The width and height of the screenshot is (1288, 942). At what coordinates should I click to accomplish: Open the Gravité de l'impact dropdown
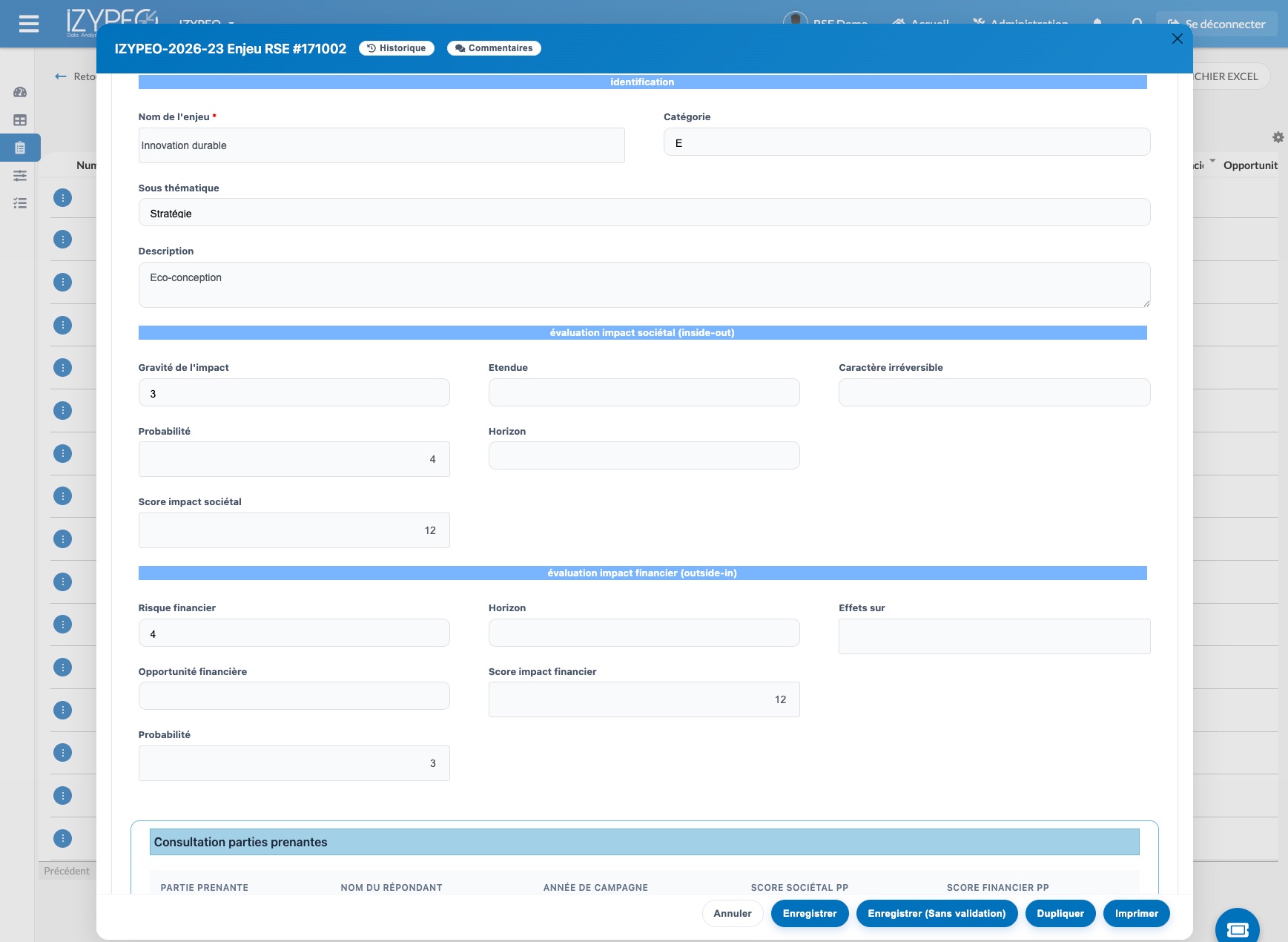(x=294, y=393)
